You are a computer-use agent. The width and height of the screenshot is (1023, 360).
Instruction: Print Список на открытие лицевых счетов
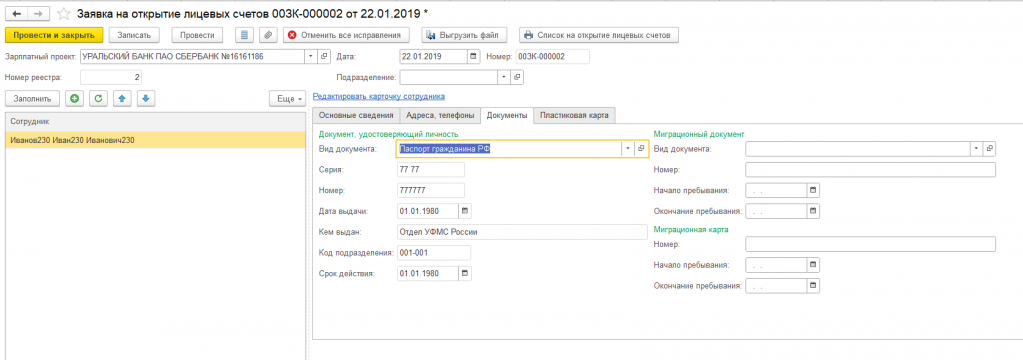599,35
